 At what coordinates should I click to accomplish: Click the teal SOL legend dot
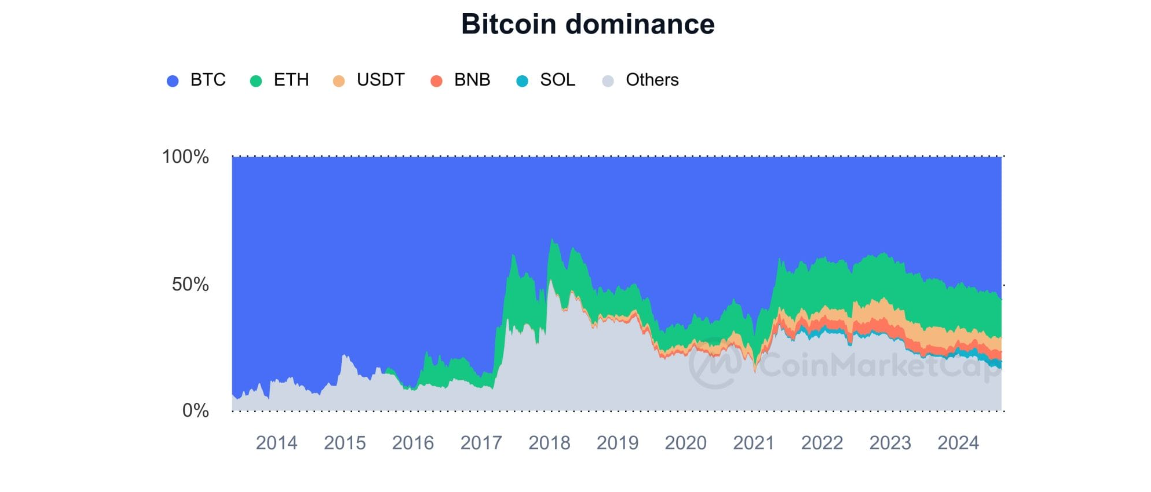click(x=522, y=81)
